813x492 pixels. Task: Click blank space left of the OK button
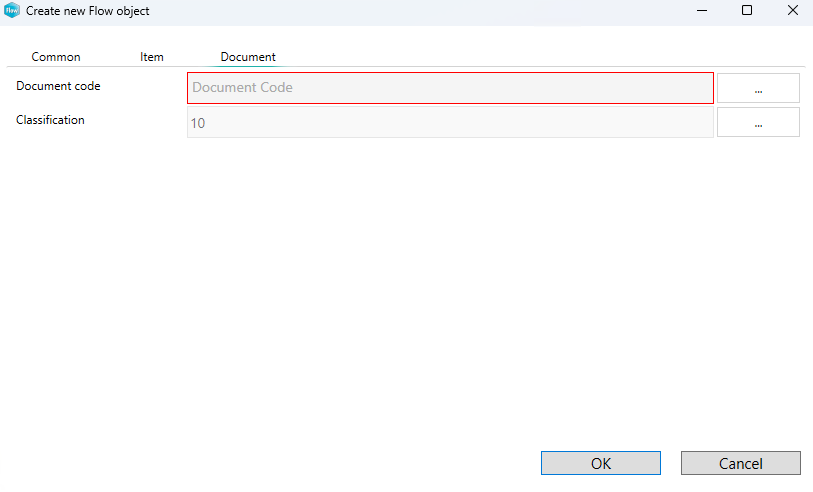[x=300, y=463]
